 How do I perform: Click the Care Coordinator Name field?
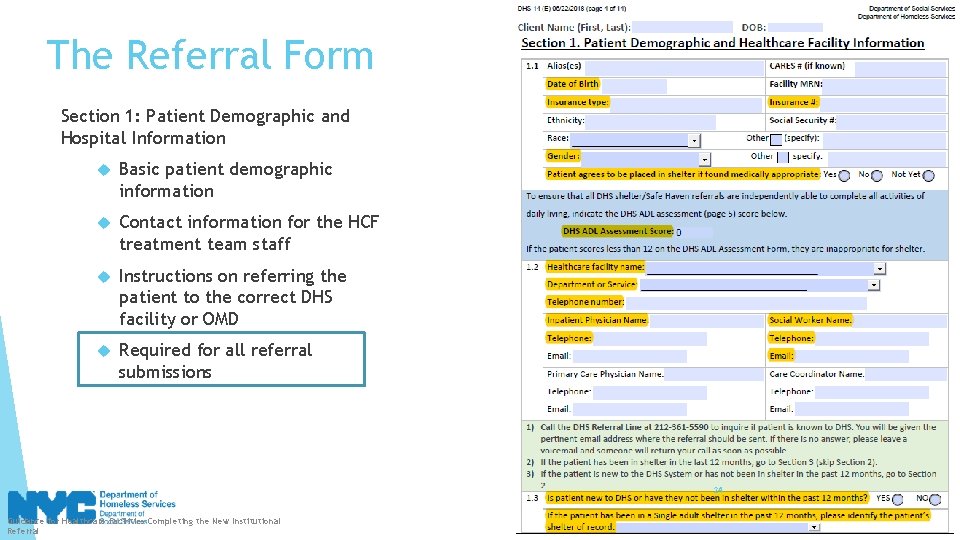[906, 375]
